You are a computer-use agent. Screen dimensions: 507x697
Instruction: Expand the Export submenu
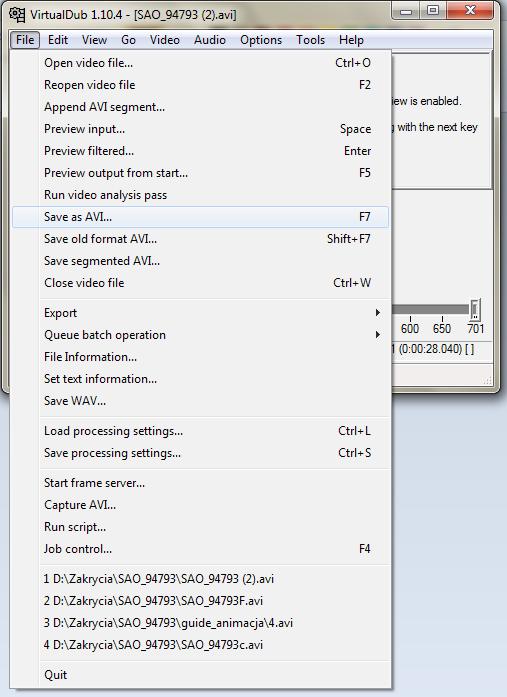point(200,313)
